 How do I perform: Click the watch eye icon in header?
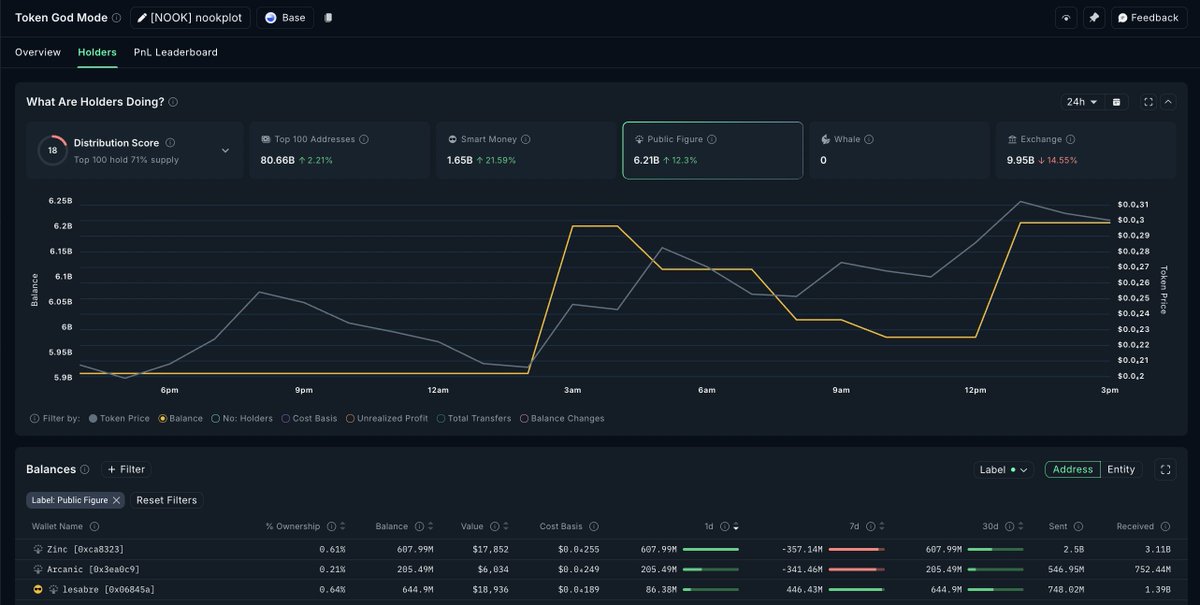point(1066,18)
